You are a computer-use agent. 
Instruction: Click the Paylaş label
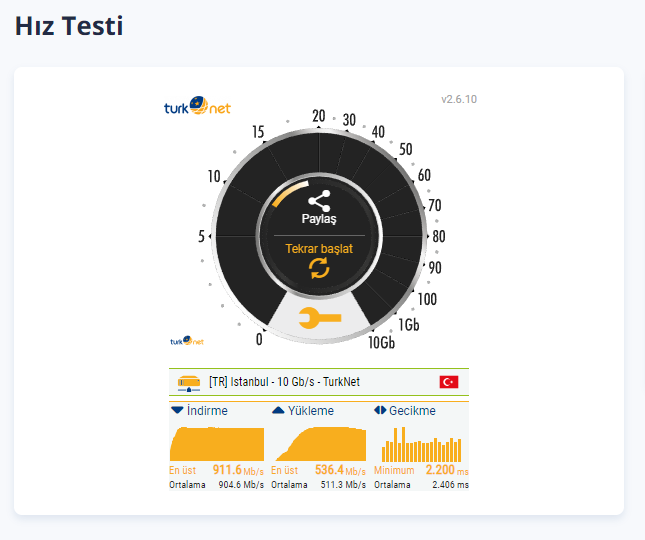click(319, 219)
